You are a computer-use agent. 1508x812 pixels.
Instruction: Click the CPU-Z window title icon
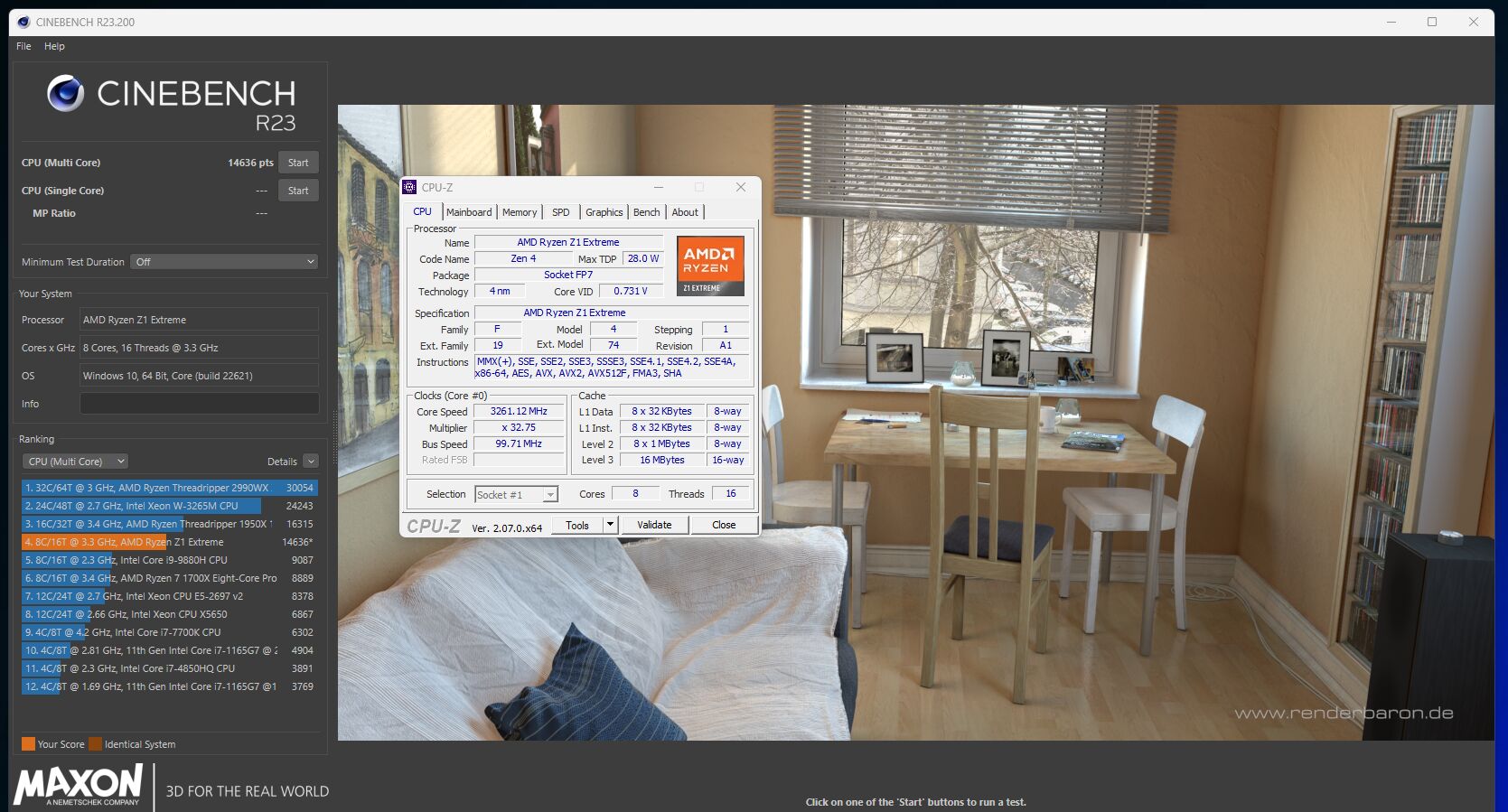point(409,187)
